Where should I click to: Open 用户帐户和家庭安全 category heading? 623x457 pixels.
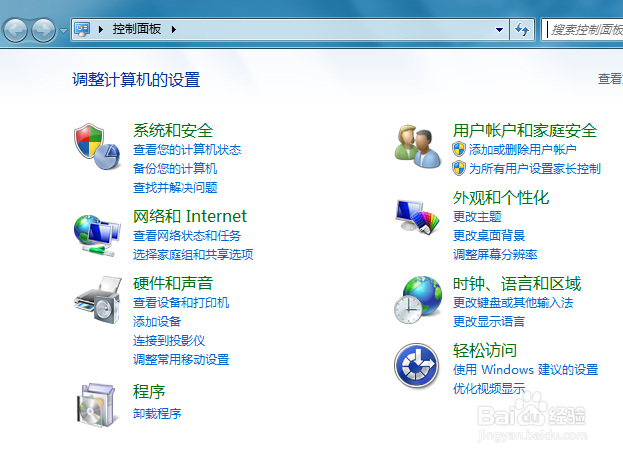[x=525, y=130]
